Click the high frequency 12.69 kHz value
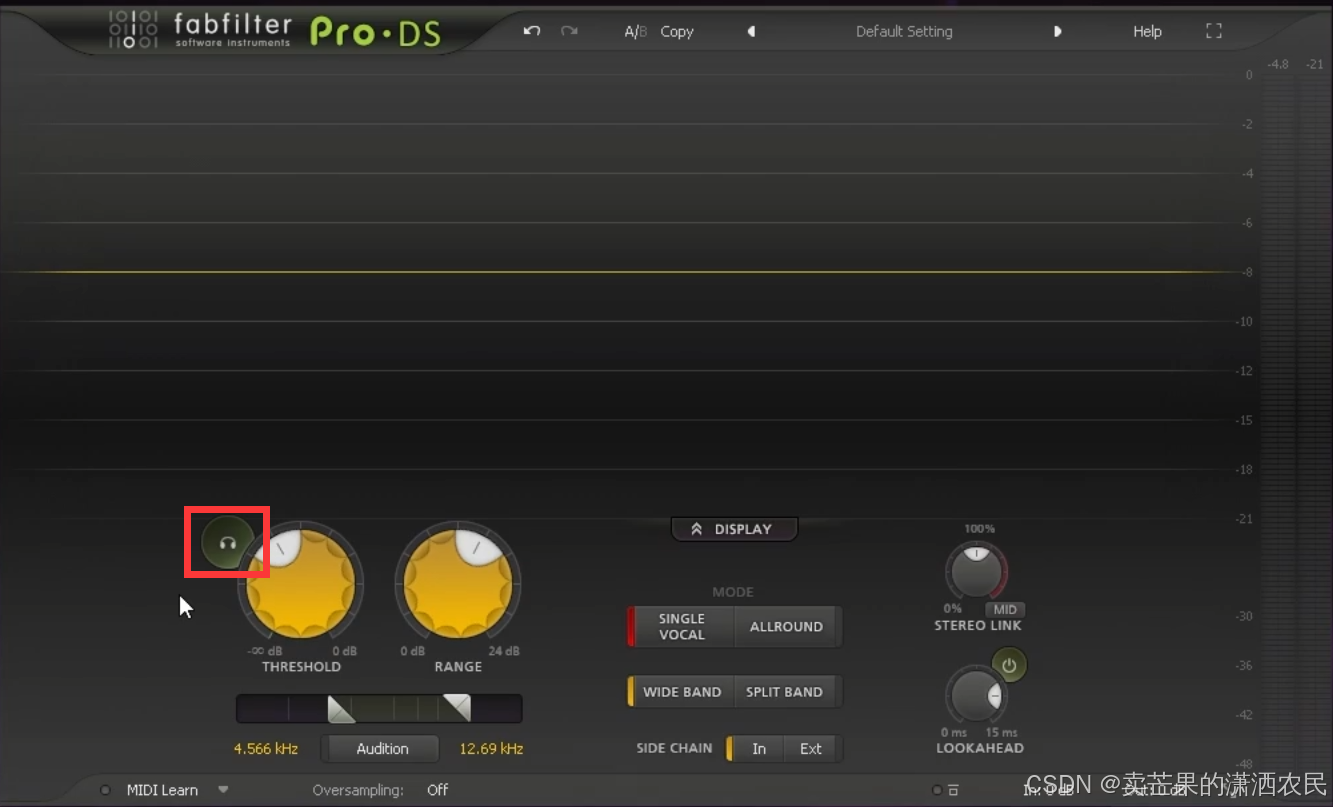This screenshot has height=807, width=1333. click(x=491, y=749)
